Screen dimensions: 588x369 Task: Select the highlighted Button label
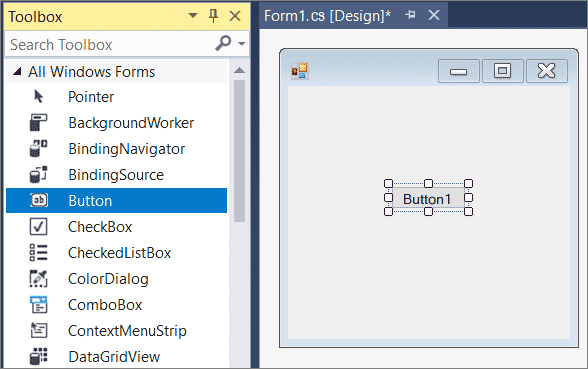click(x=90, y=201)
